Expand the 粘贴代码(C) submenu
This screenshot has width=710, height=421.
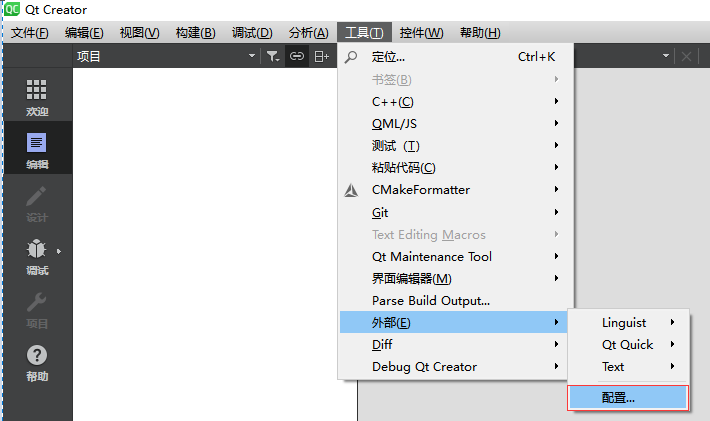tap(456, 168)
